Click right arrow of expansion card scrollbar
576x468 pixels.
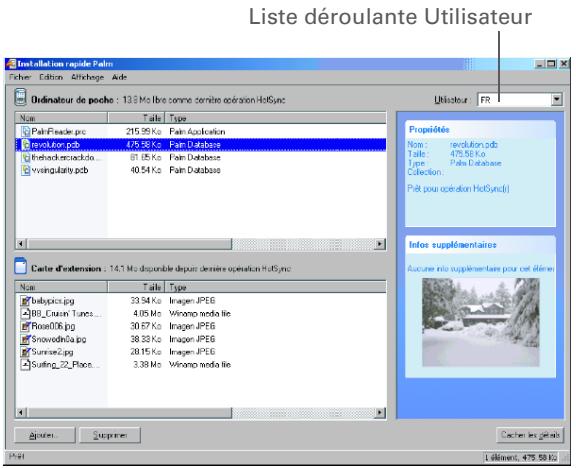(379, 413)
